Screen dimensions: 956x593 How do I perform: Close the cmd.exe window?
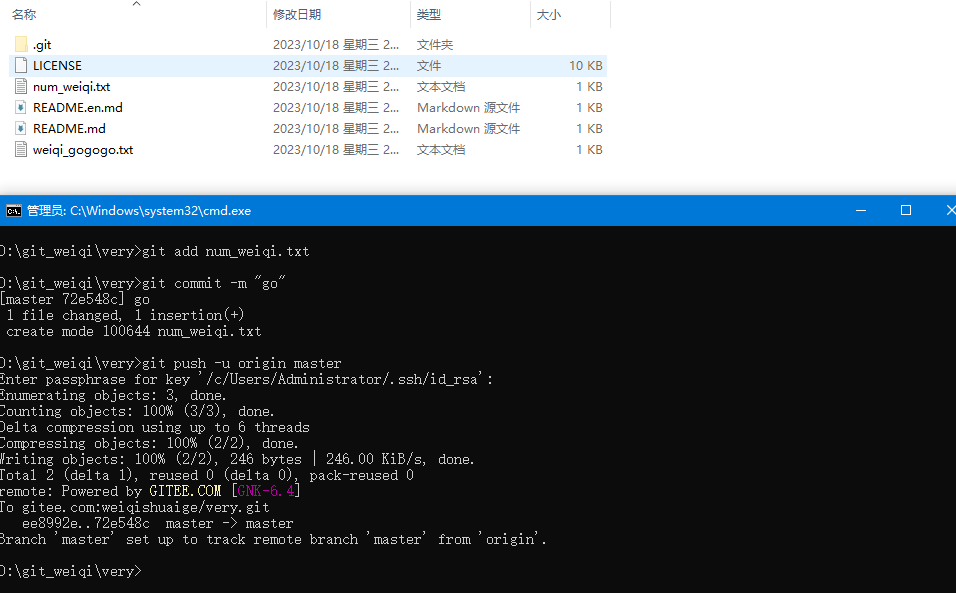[948, 211]
